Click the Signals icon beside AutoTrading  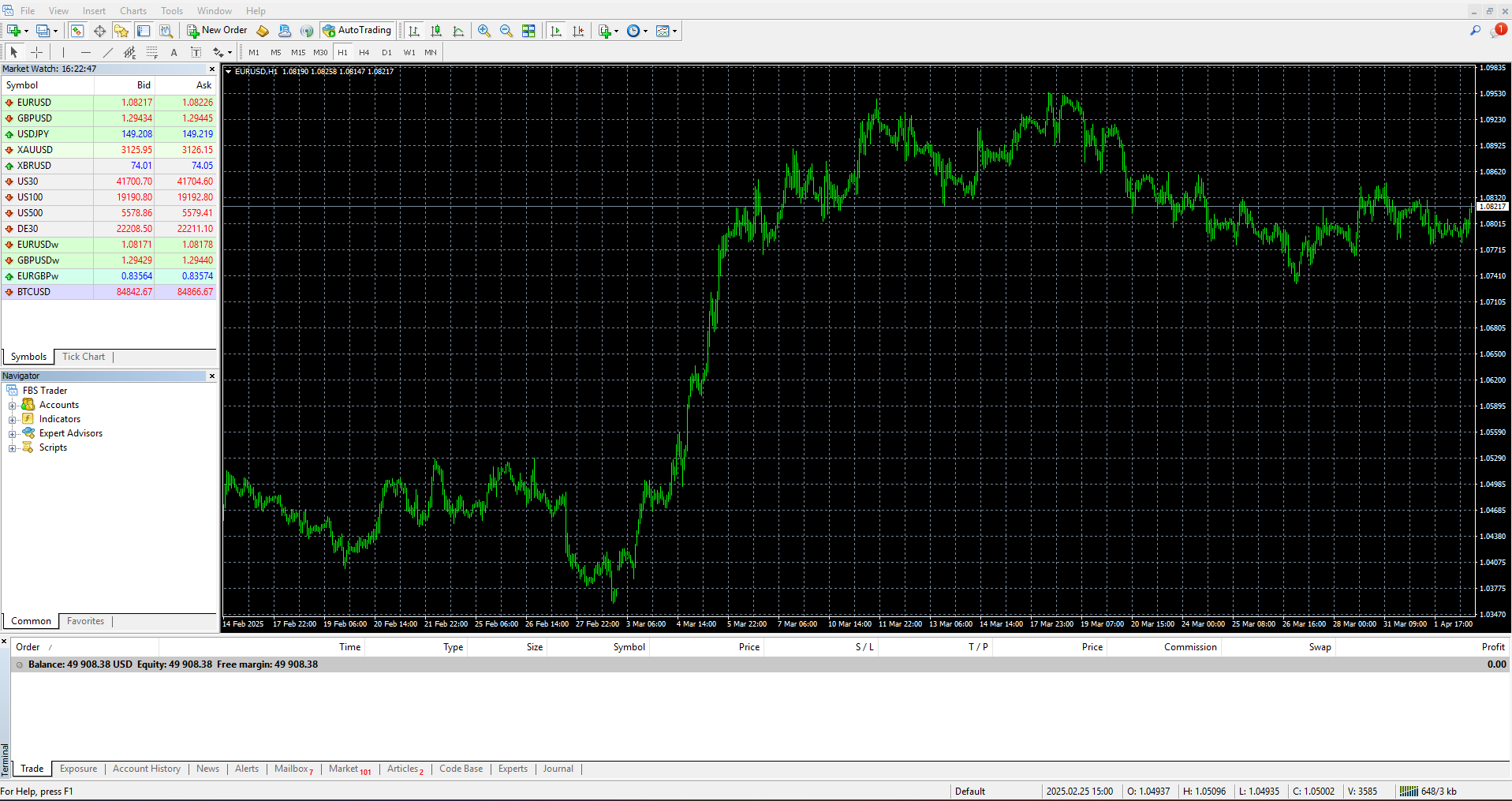point(307,31)
